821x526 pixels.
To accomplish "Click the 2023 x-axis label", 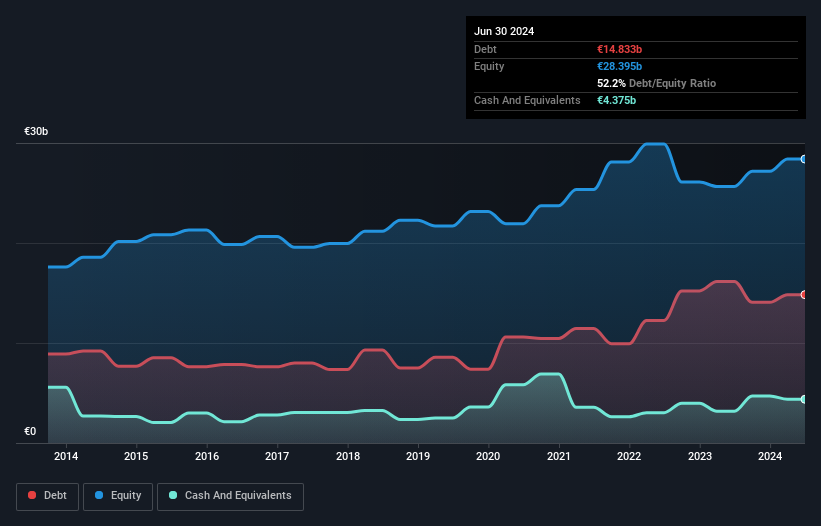I will tap(700, 456).
